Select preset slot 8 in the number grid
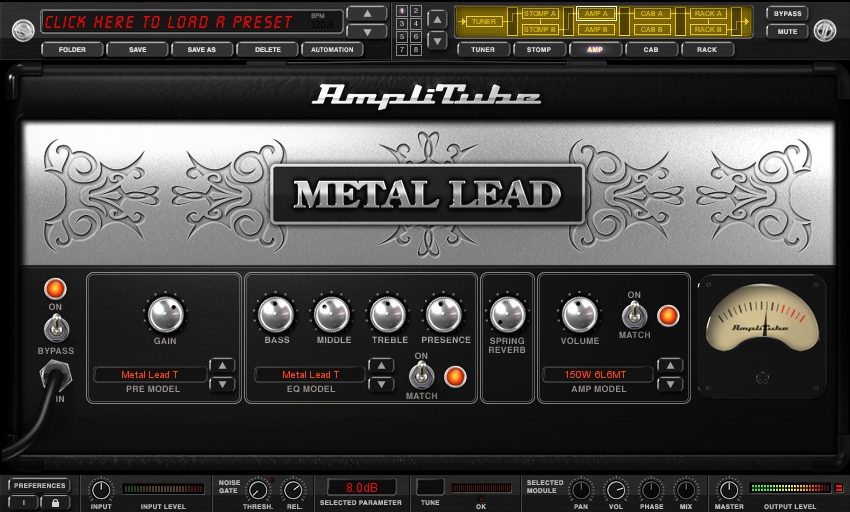The height and width of the screenshot is (512, 850). click(415, 50)
